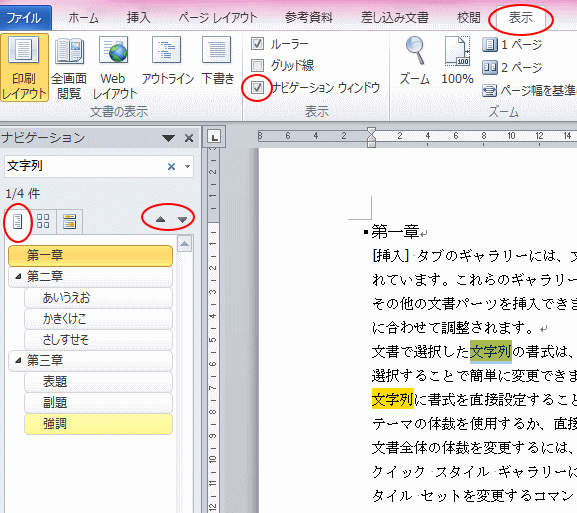Open the アウトライン view
Screen dimensions: 577x513
pos(167,61)
